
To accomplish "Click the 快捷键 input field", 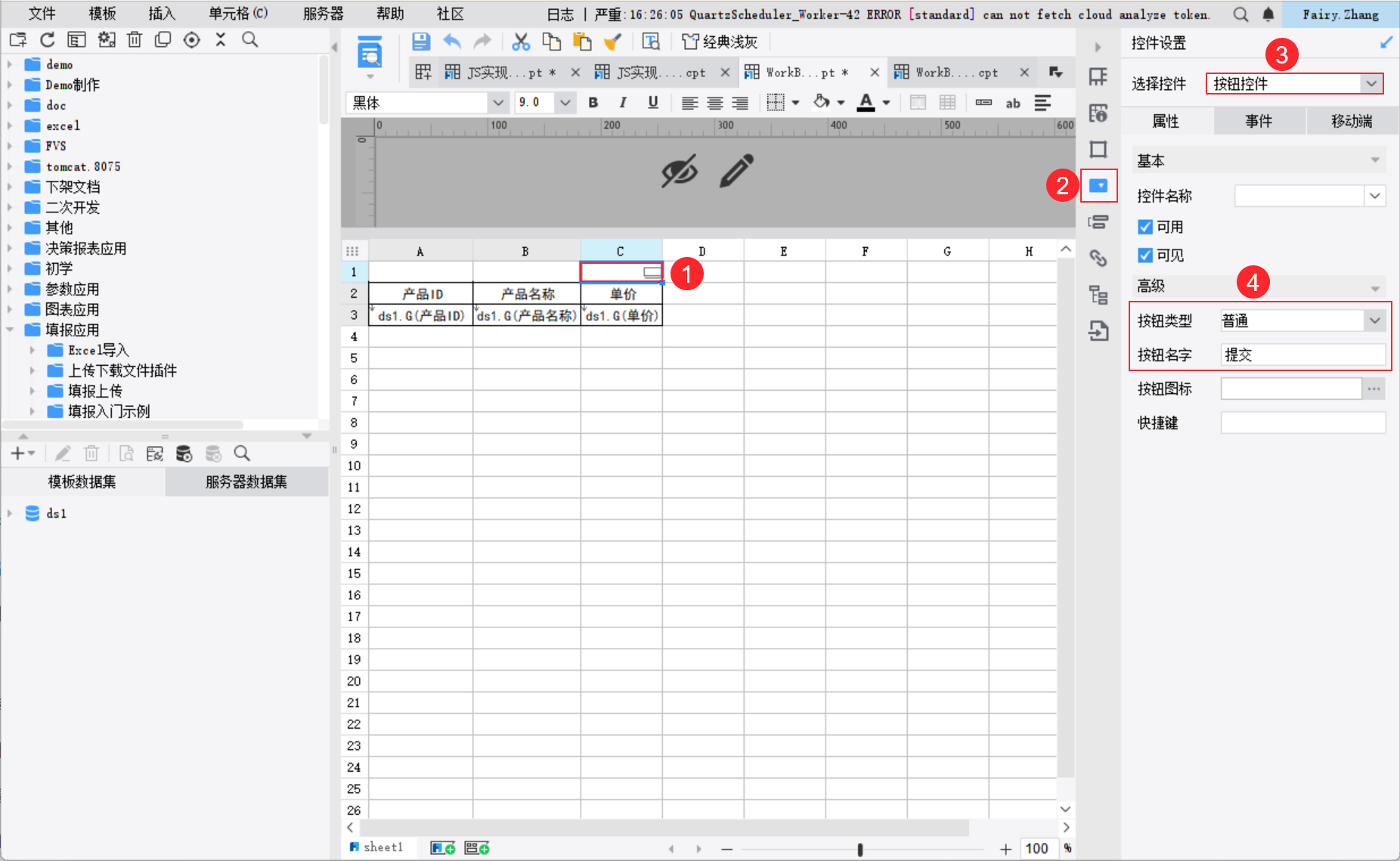I will (1303, 423).
